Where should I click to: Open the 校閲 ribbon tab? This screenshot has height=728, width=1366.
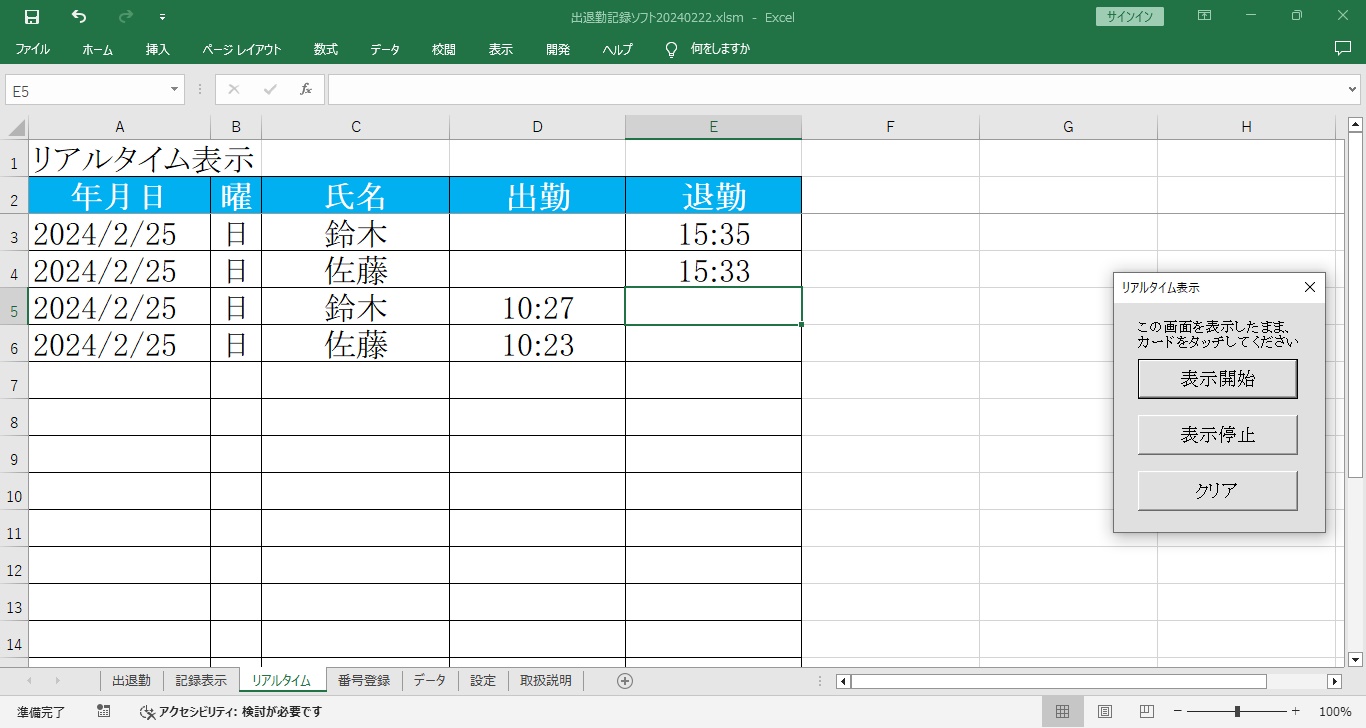coord(444,49)
